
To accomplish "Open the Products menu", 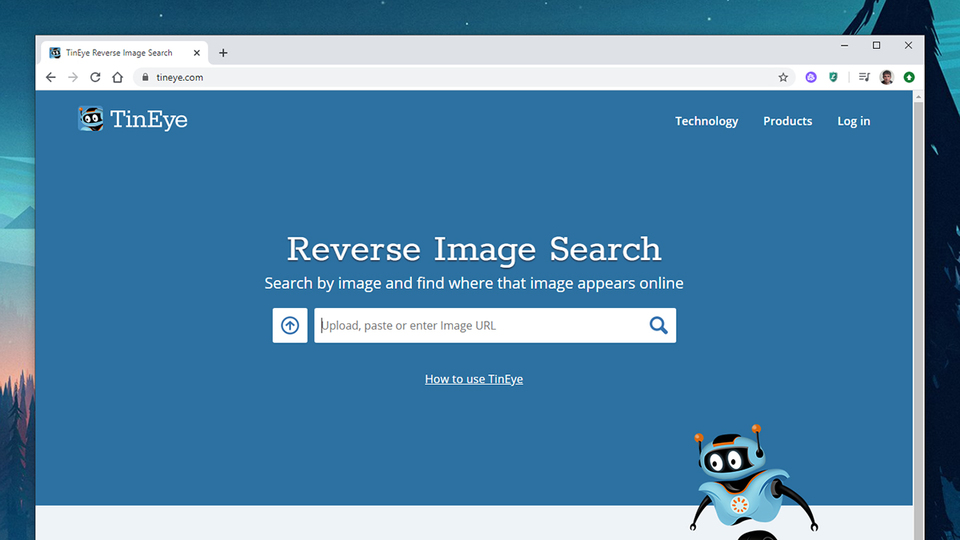I will click(787, 121).
